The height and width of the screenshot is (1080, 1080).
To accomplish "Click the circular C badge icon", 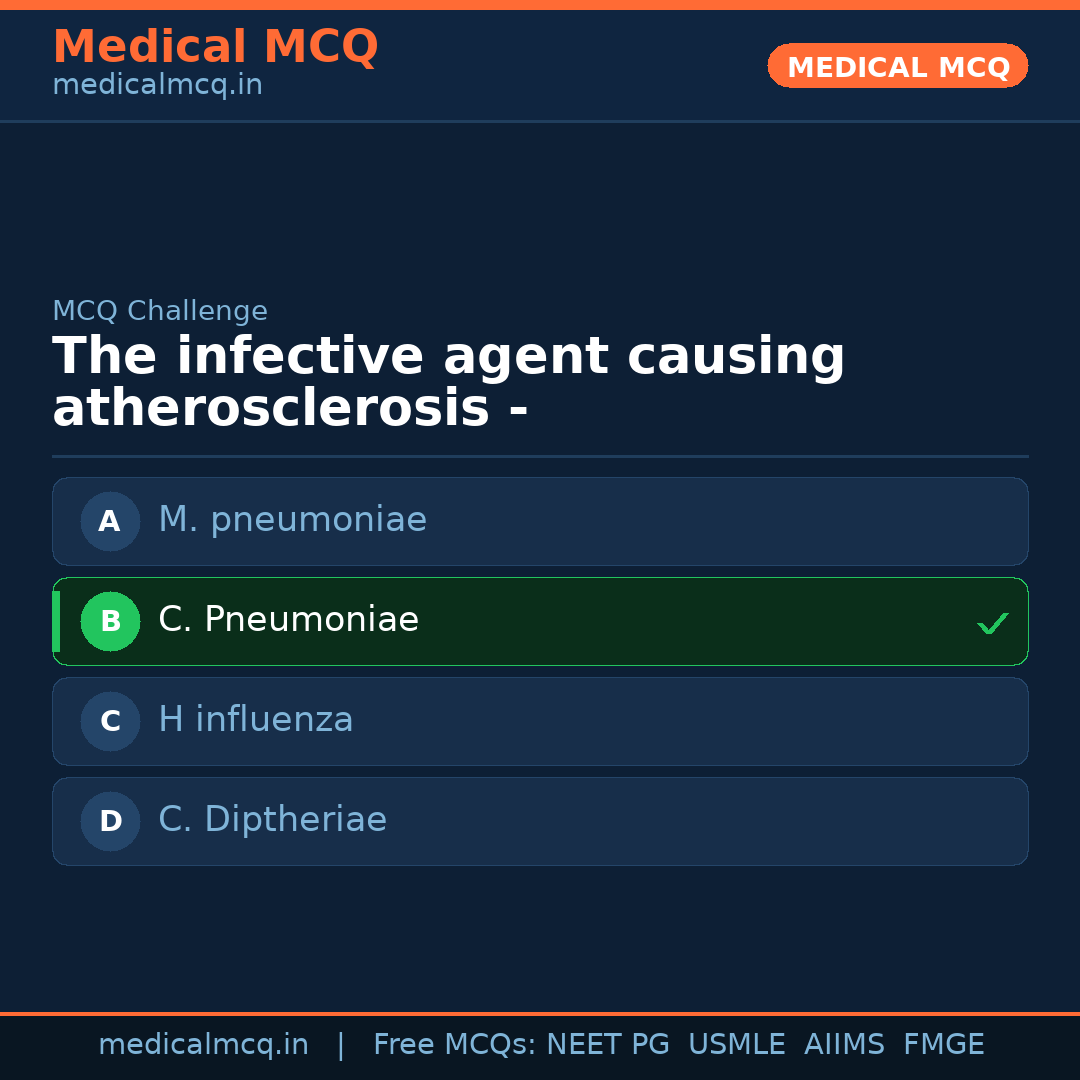I will (110, 721).
